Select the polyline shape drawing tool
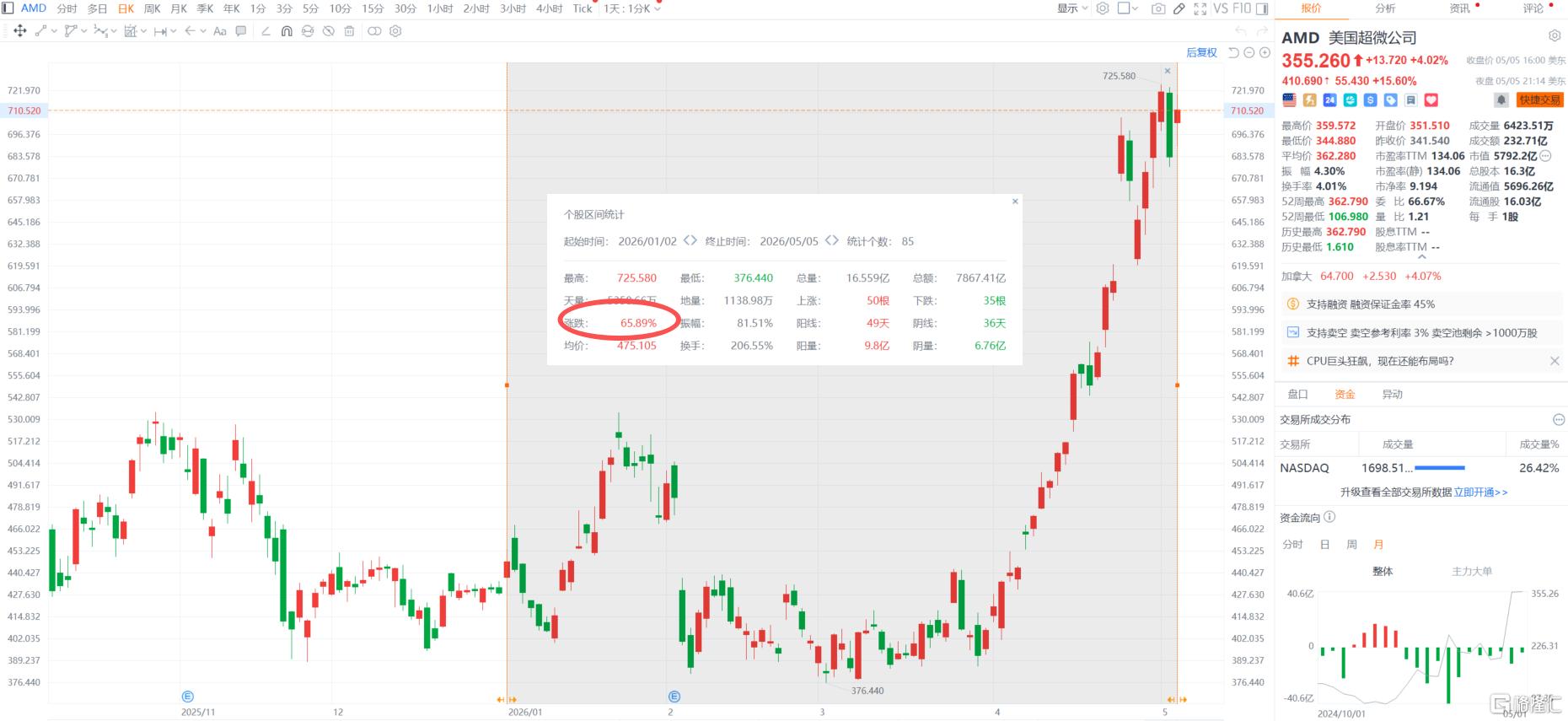The width and height of the screenshot is (1568, 721). (x=71, y=31)
